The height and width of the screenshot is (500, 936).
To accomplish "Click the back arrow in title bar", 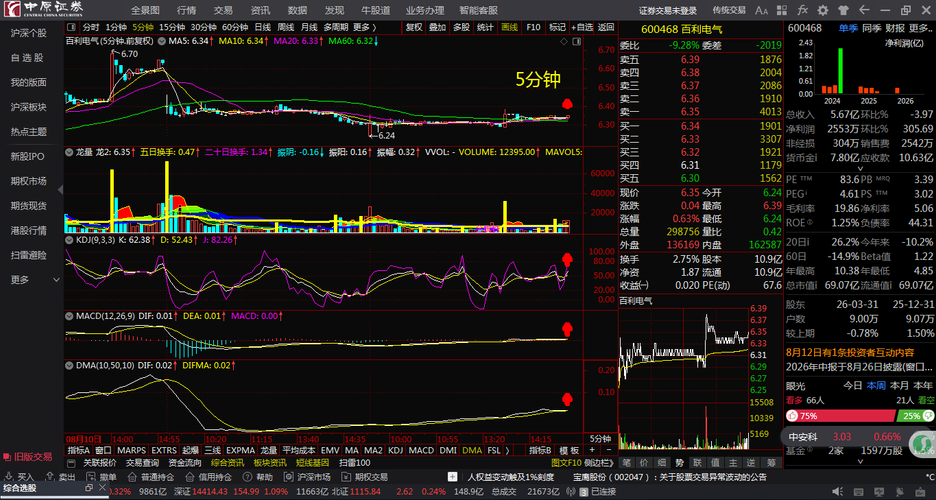I will tap(864, 10).
